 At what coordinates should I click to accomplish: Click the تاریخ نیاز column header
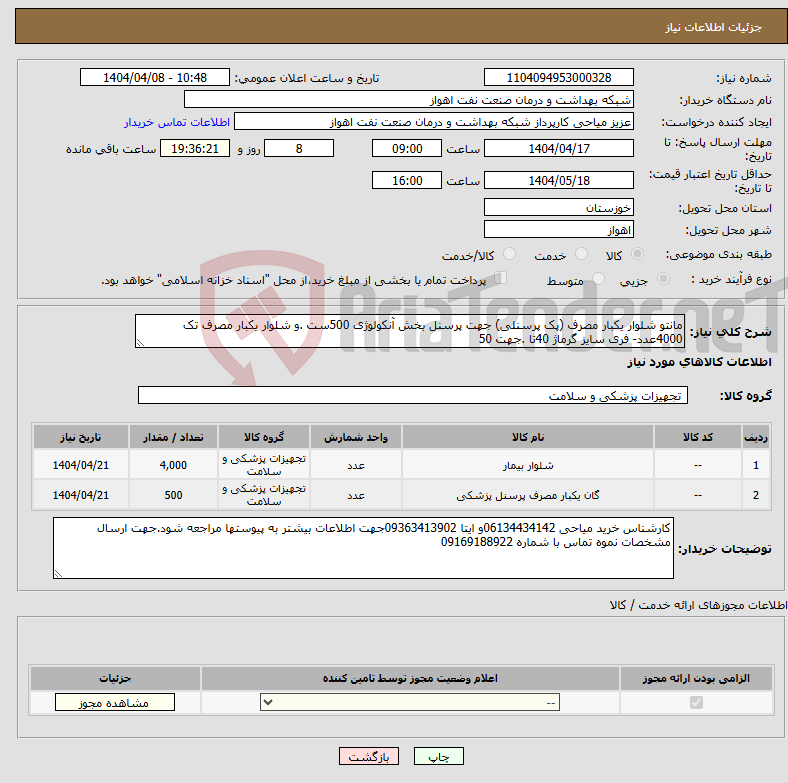[x=80, y=437]
